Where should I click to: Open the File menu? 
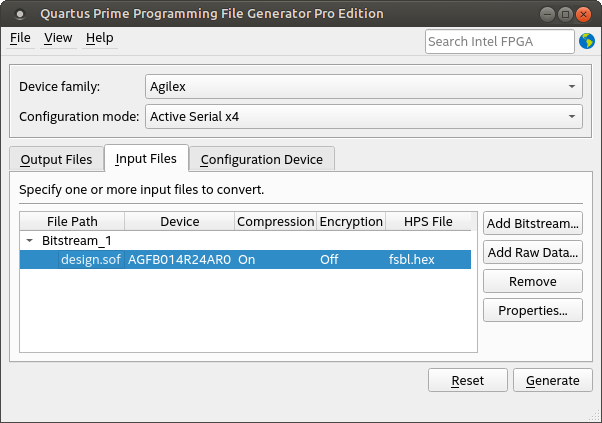pyautogui.click(x=20, y=38)
